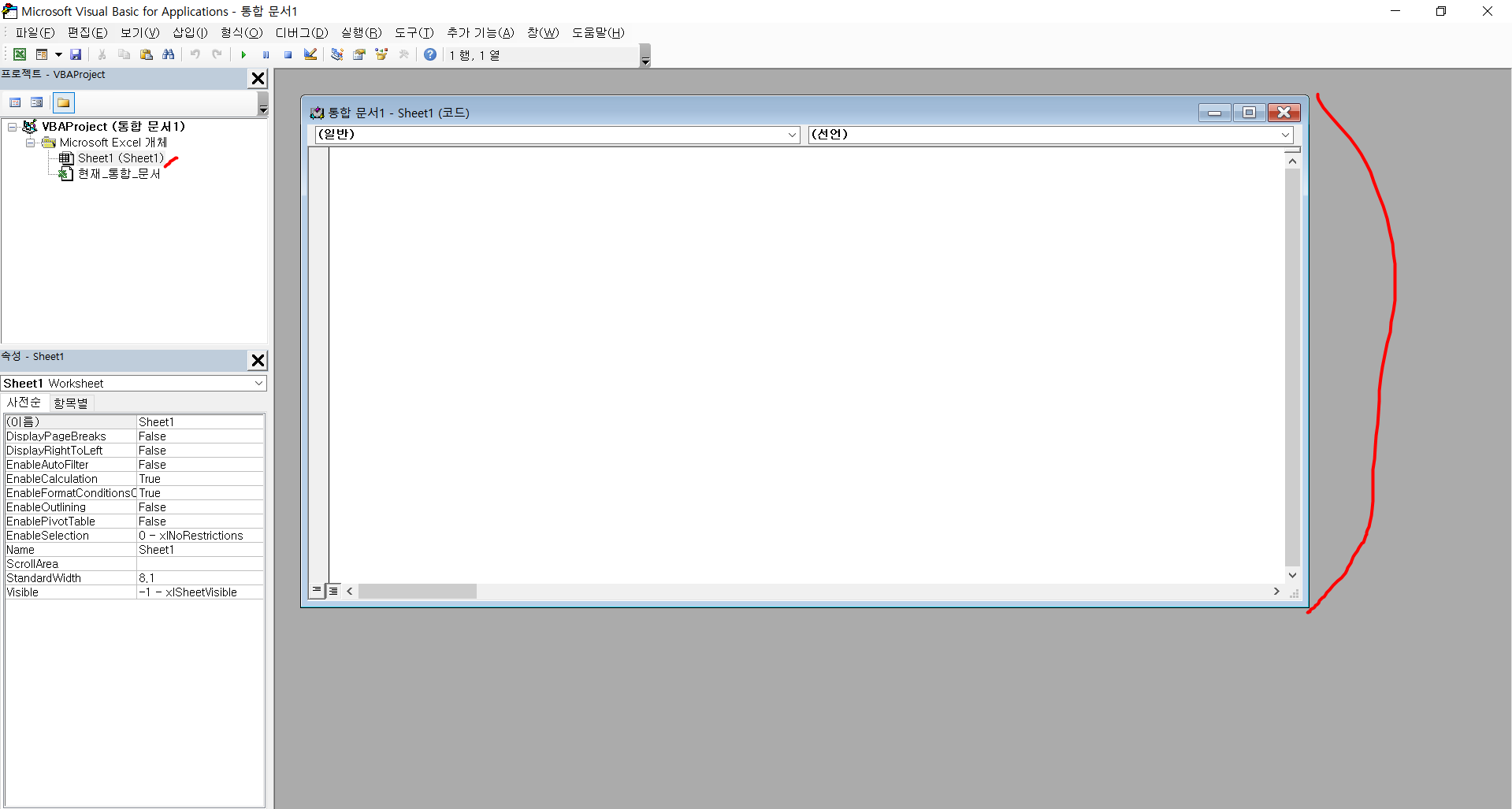The image size is (1512, 809).
Task: Click DisplayPageBreaks value False
Action: point(200,436)
